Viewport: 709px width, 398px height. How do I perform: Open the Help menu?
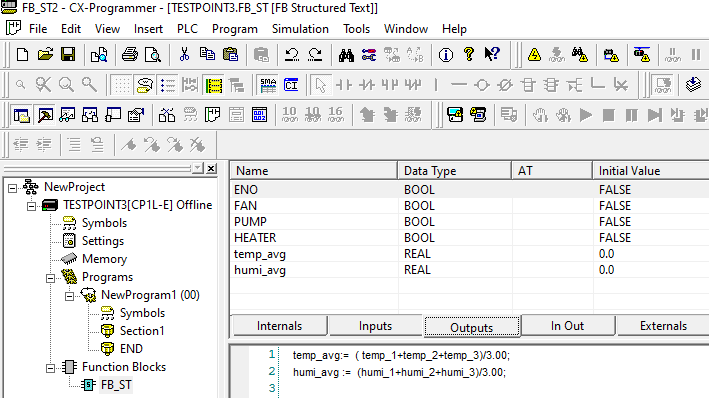tap(454, 29)
